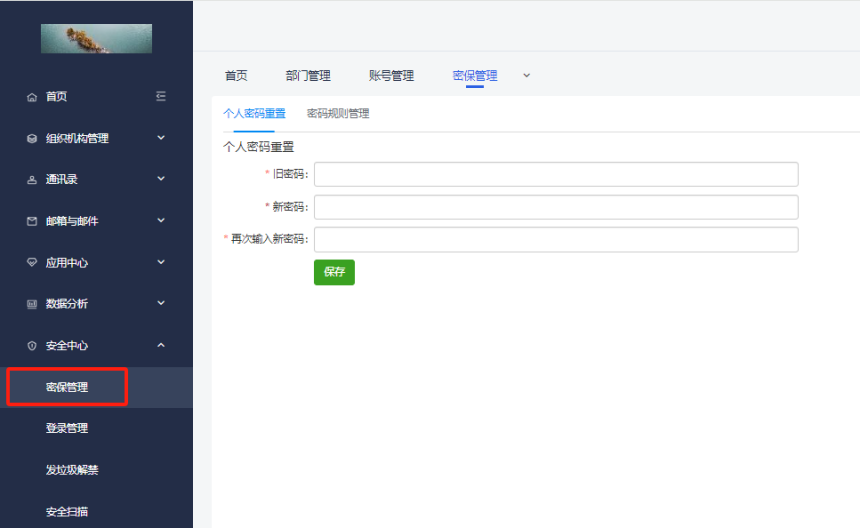Image resolution: width=861 pixels, height=529 pixels.
Task: Switch to the 密保管理 top tab
Action: point(475,76)
